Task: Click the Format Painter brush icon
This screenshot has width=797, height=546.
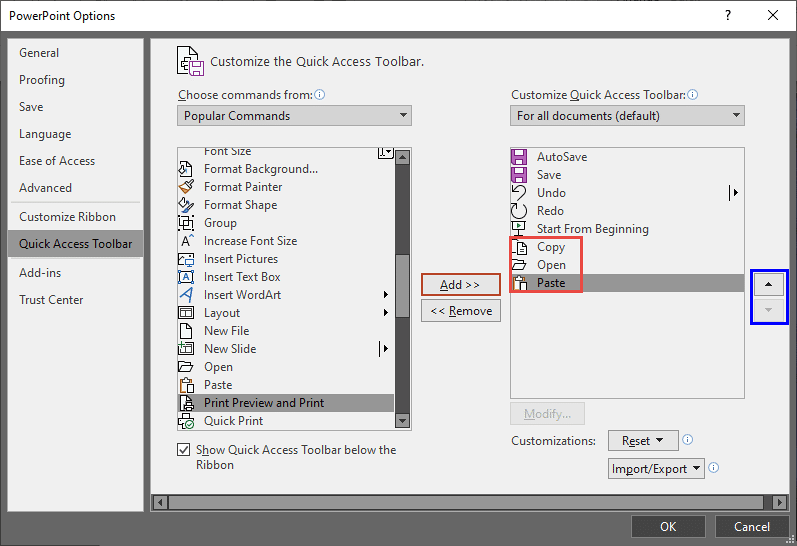Action: click(x=186, y=187)
